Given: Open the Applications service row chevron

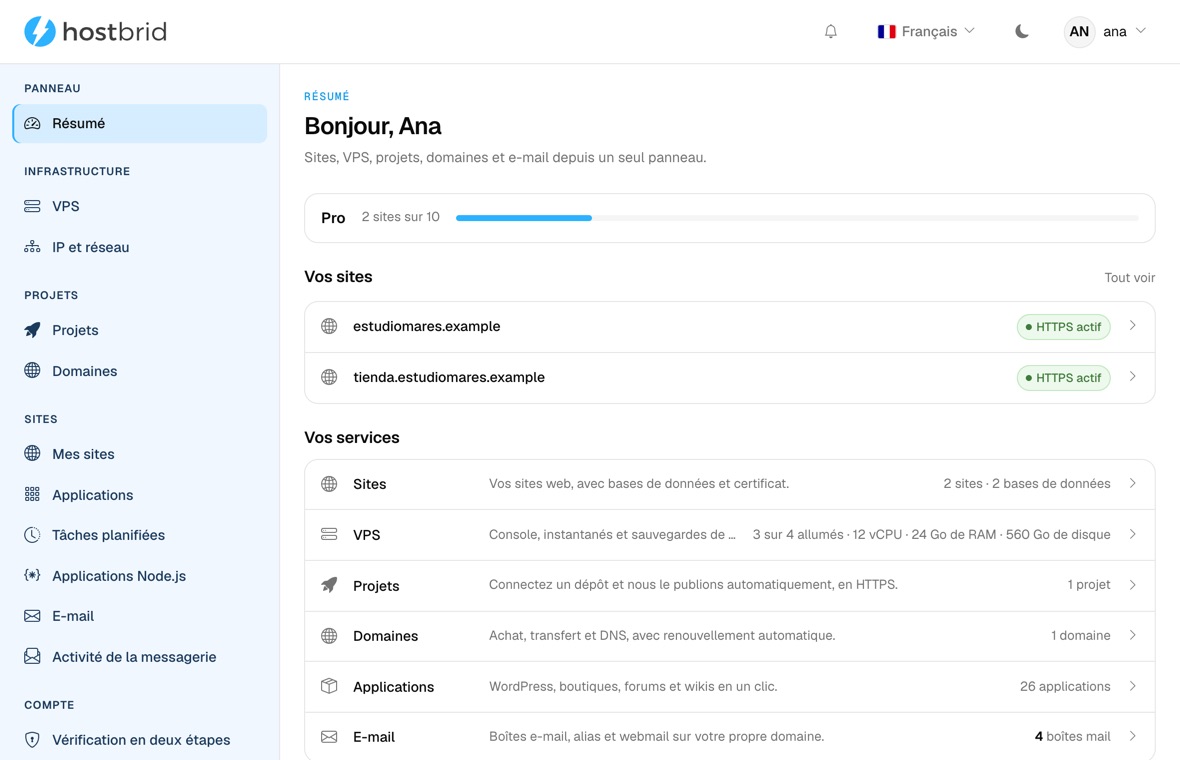Looking at the screenshot, I should [1133, 686].
